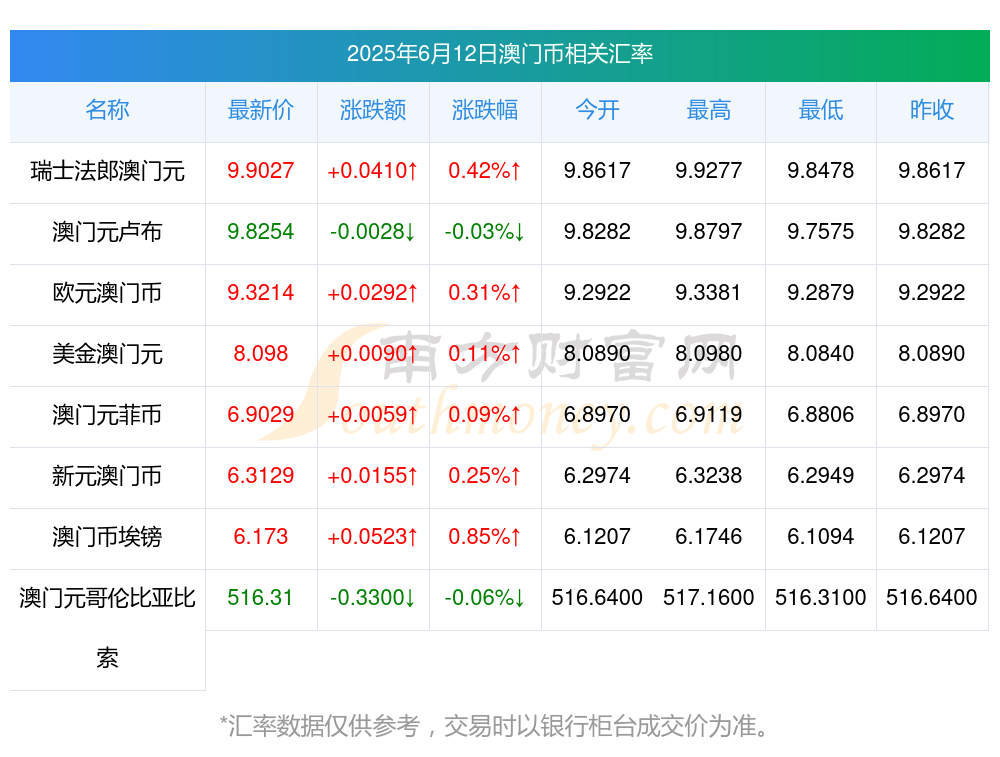Click the 最新价 column header
This screenshot has height=757, width=1000.
(x=261, y=110)
